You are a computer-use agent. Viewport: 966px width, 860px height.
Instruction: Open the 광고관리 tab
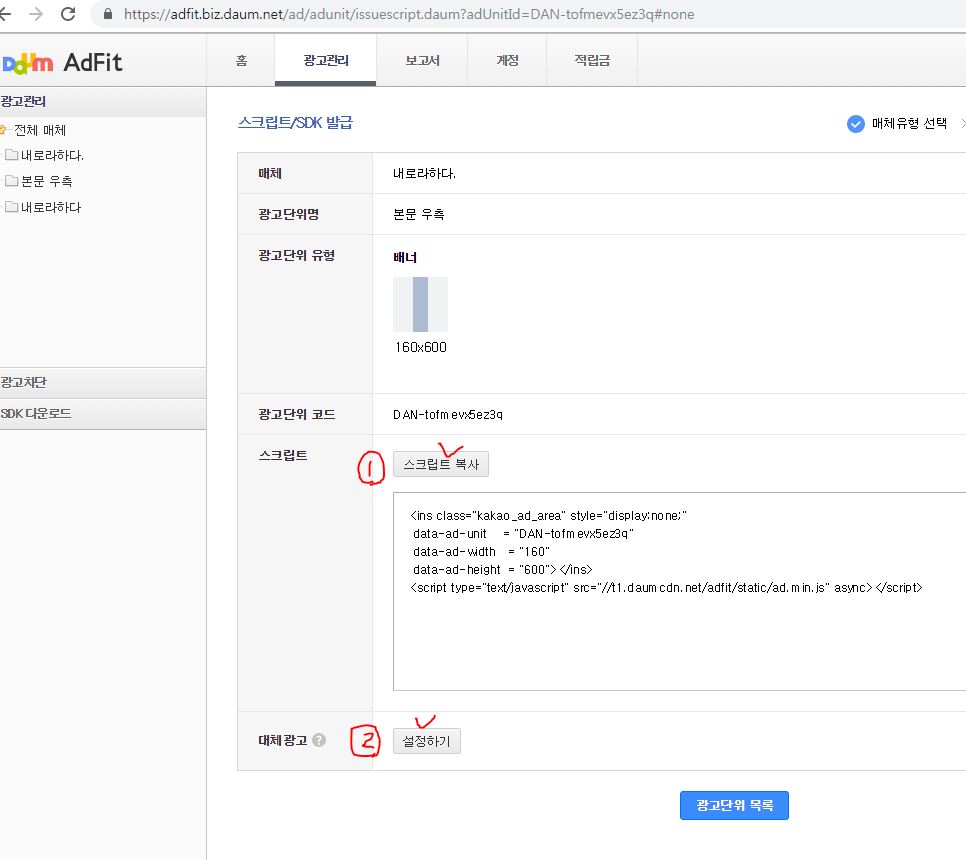click(325, 60)
